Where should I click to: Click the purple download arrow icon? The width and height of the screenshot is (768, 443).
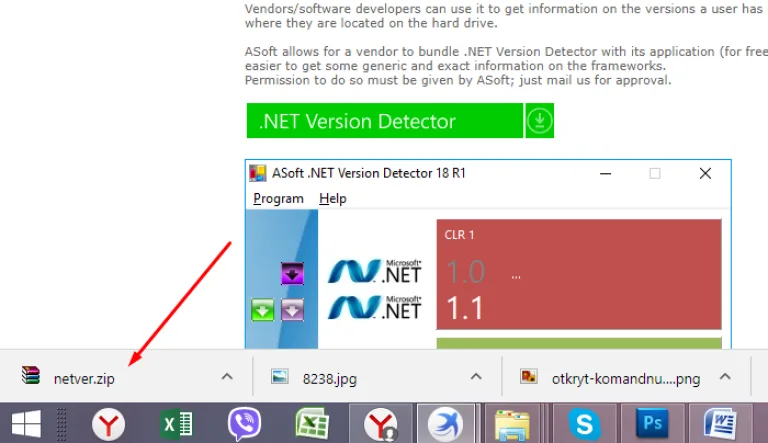pyautogui.click(x=292, y=273)
